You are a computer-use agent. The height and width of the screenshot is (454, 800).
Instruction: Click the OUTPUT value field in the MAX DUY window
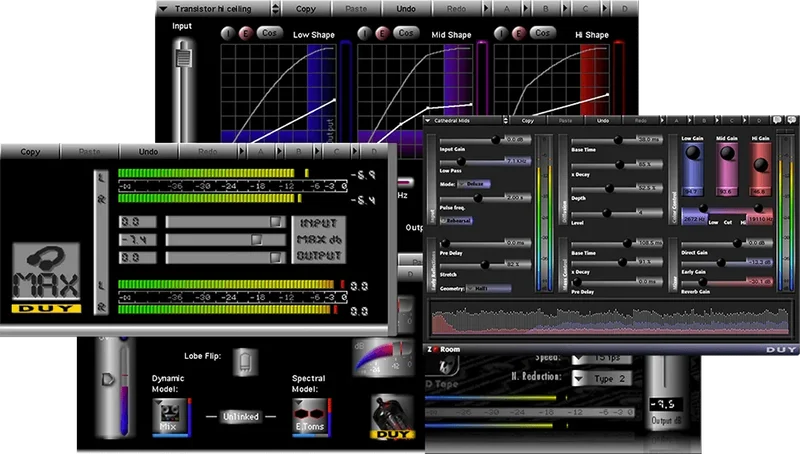(138, 258)
